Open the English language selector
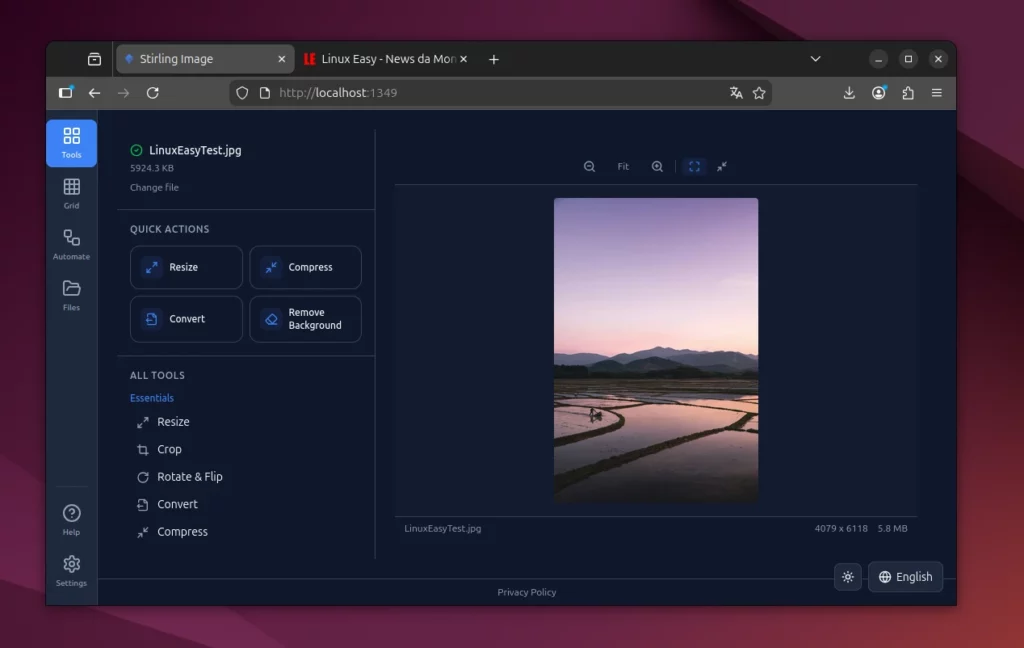The width and height of the screenshot is (1024, 648). click(x=905, y=577)
